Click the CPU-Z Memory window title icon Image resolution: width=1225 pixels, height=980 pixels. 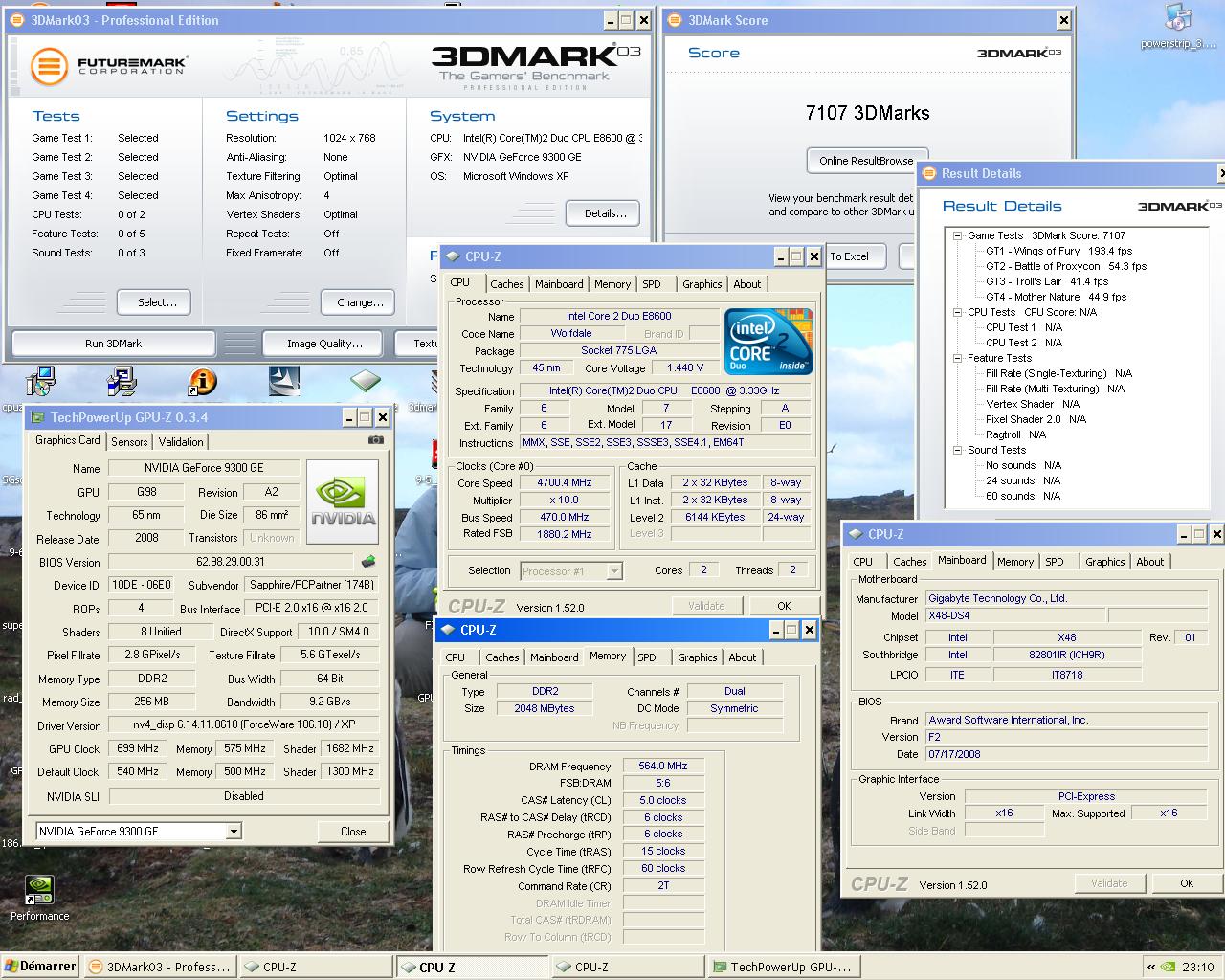pos(447,630)
